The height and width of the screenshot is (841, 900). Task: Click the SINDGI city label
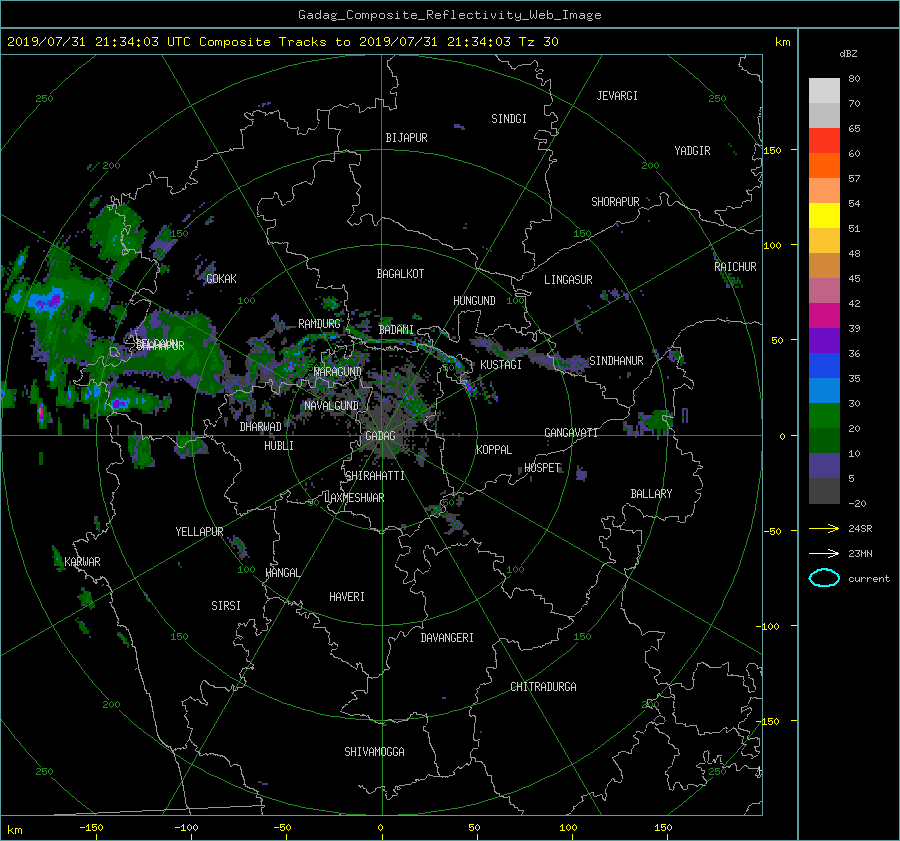tap(509, 119)
